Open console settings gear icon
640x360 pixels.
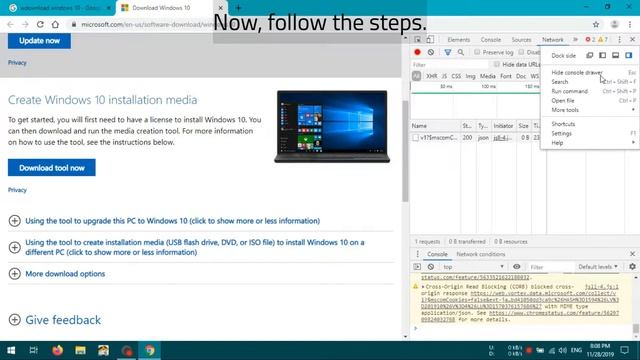(632, 267)
